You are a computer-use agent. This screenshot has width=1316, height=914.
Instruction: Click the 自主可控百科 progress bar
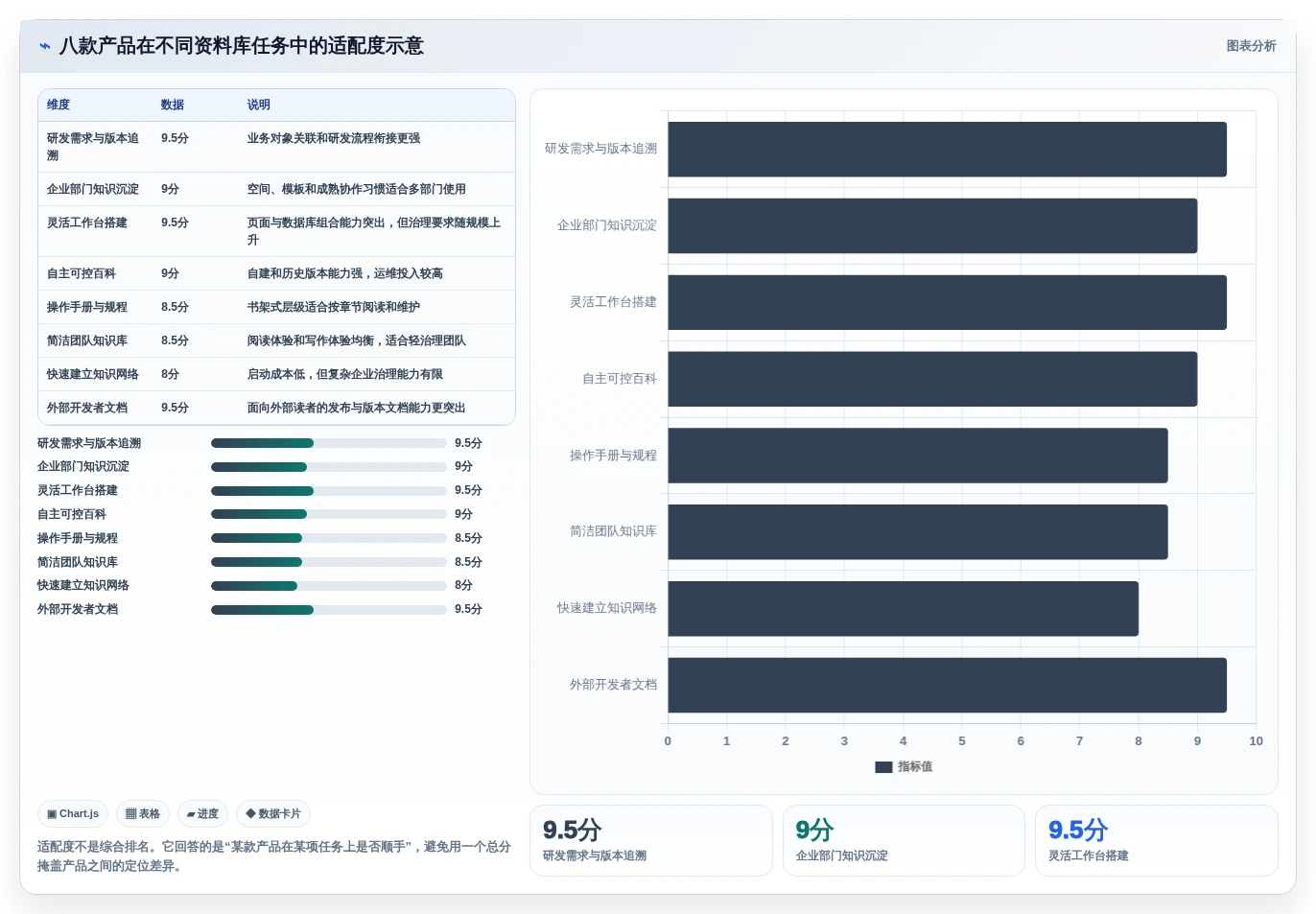(x=329, y=514)
